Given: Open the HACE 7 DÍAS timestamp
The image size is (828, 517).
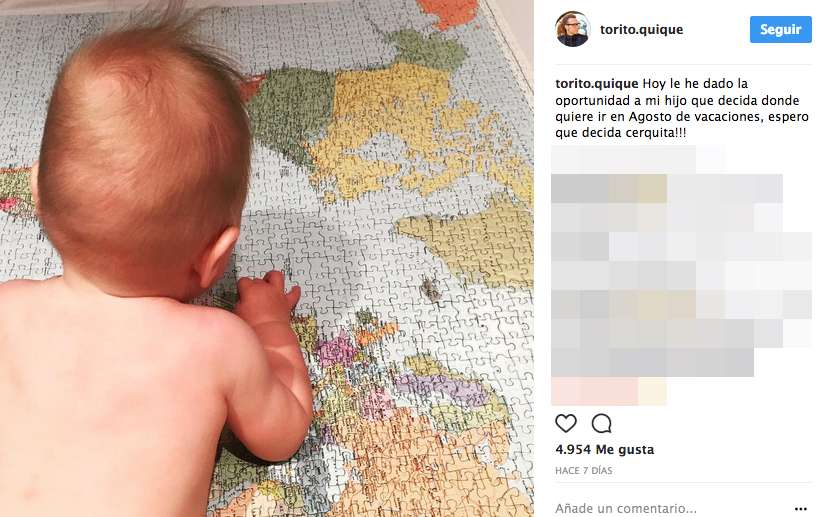Looking at the screenshot, I should (584, 471).
